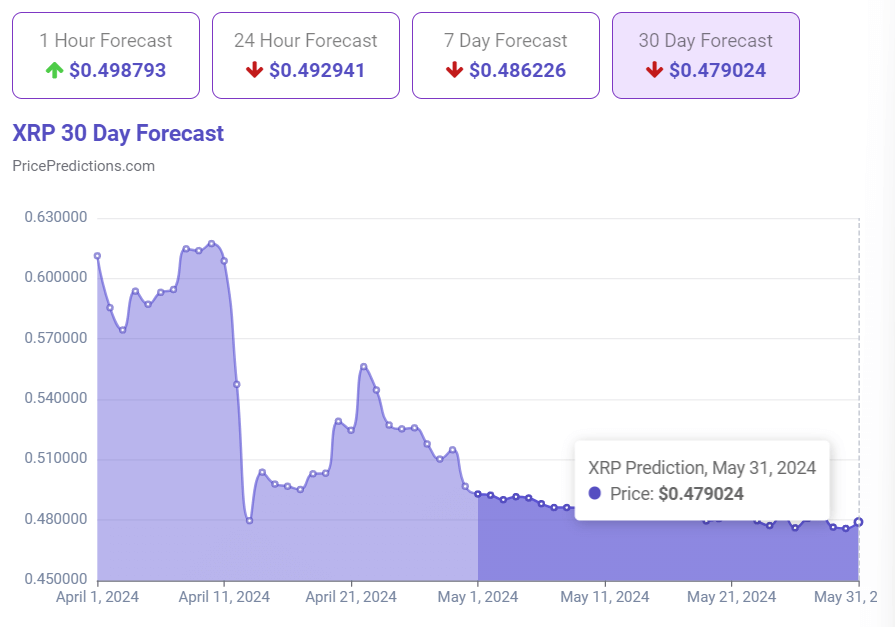Click the $0.486226 forecast value
This screenshot has width=895, height=627.
coord(518,70)
